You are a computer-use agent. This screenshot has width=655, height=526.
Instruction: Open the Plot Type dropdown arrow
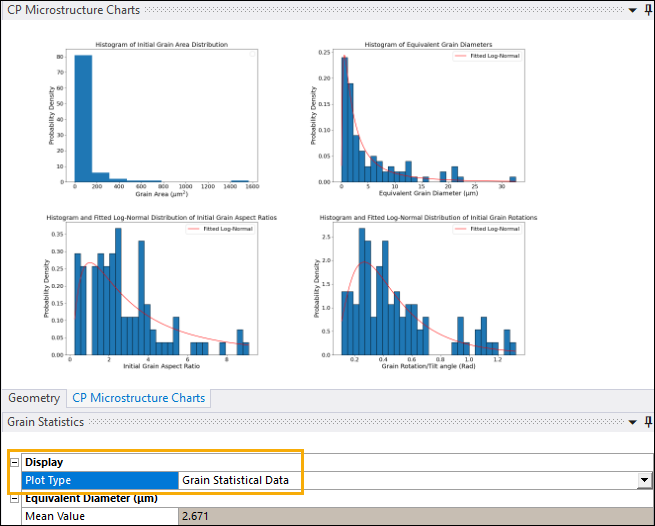coord(644,480)
